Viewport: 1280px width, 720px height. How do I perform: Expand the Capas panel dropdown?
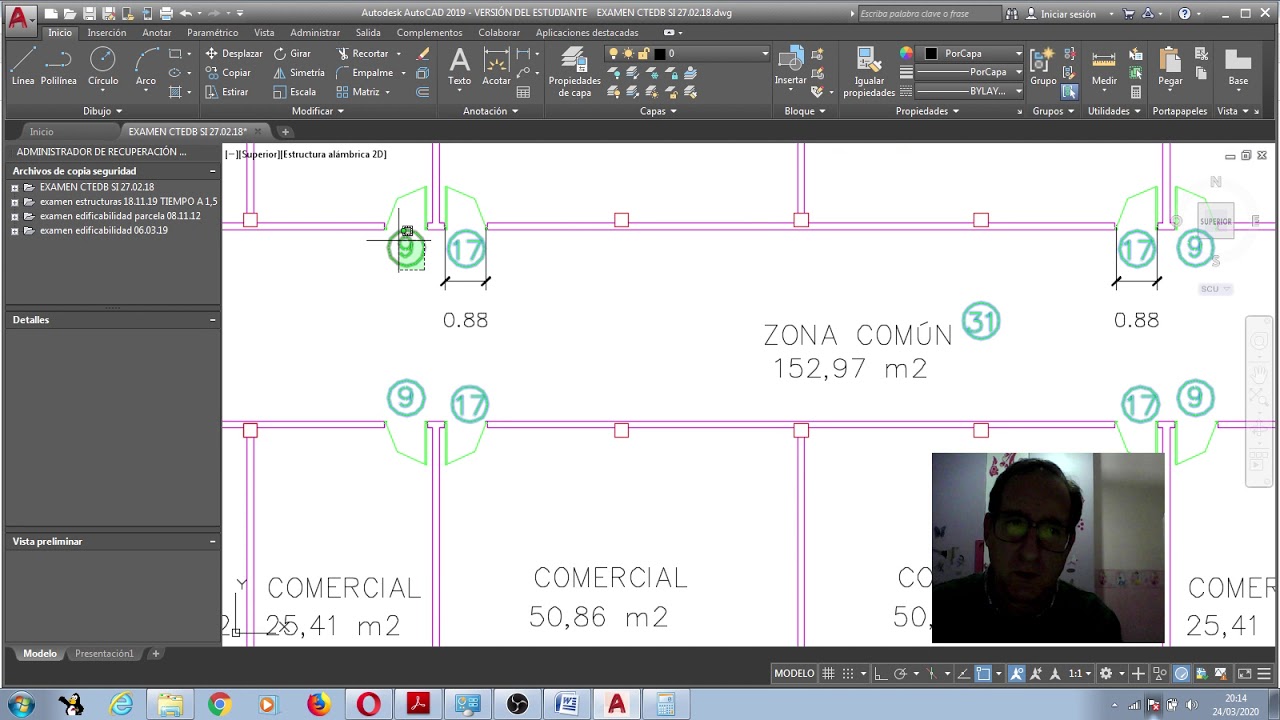[x=658, y=111]
